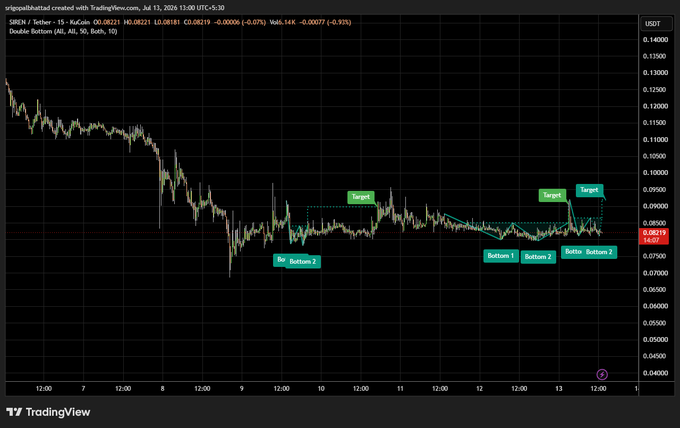Click the 0.13000 price axis label
The width and height of the screenshot is (680, 428).
655,73
